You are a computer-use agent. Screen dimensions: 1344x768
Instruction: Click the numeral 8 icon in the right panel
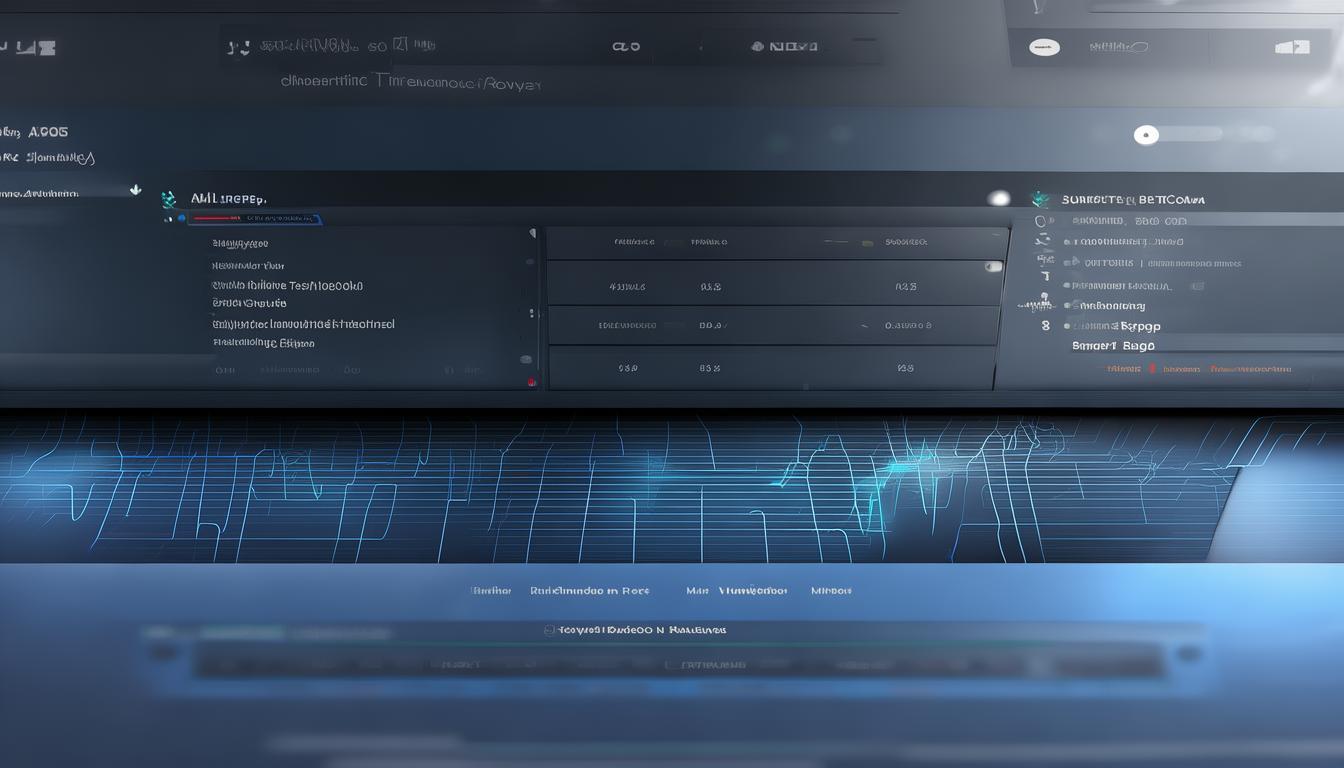(1045, 326)
